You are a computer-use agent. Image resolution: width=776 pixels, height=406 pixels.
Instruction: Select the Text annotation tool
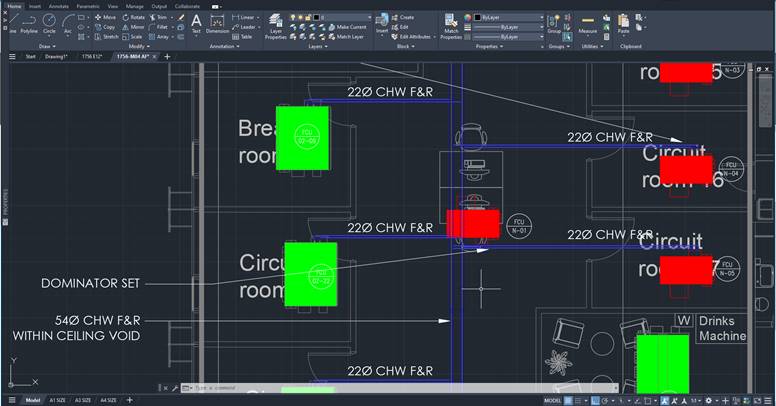point(196,24)
